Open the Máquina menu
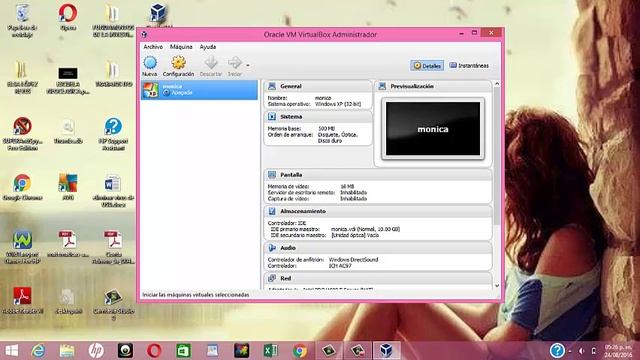640x360 pixels. click(181, 47)
